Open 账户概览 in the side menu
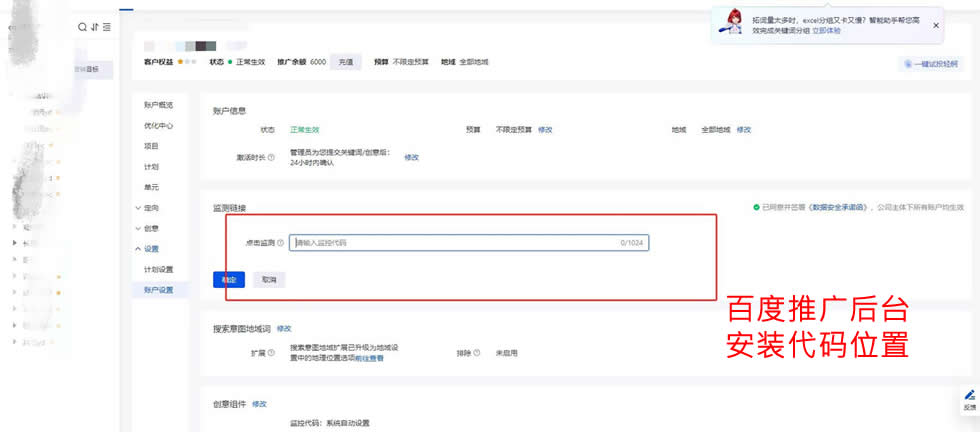The width and height of the screenshot is (980, 432). coord(158,105)
